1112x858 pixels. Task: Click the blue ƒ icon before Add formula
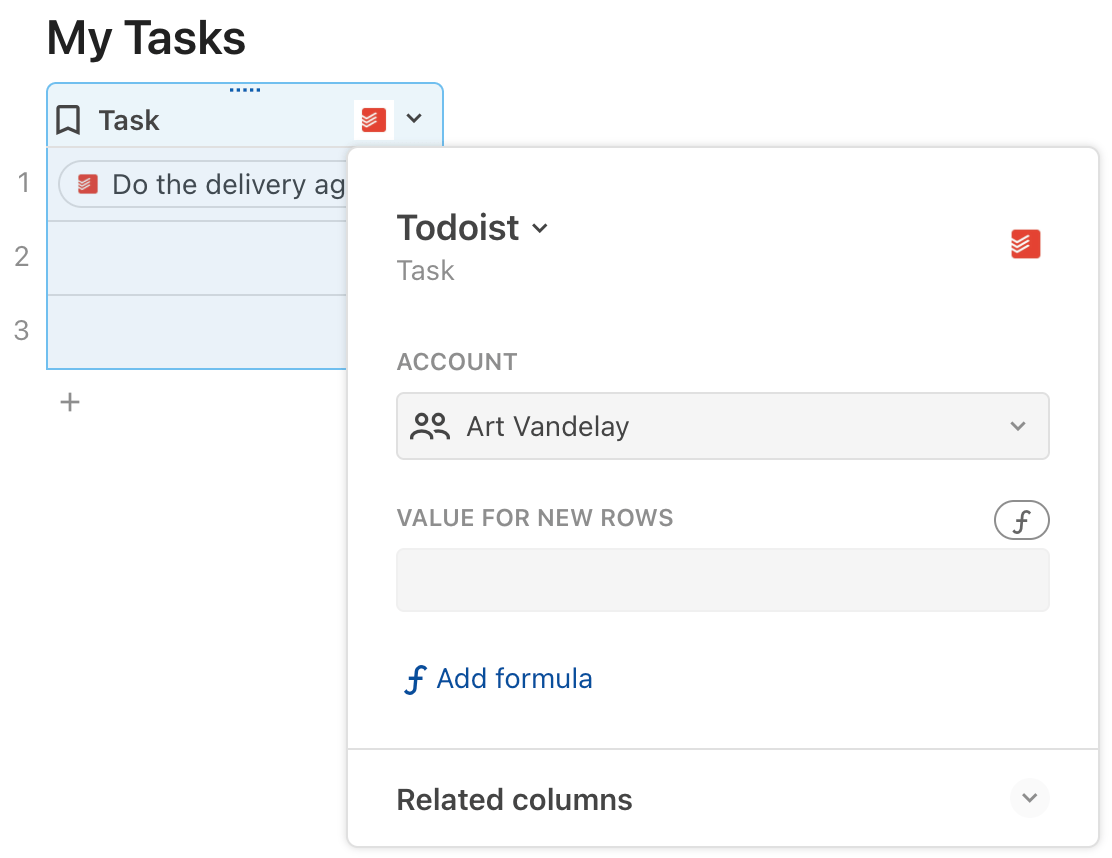click(413, 678)
